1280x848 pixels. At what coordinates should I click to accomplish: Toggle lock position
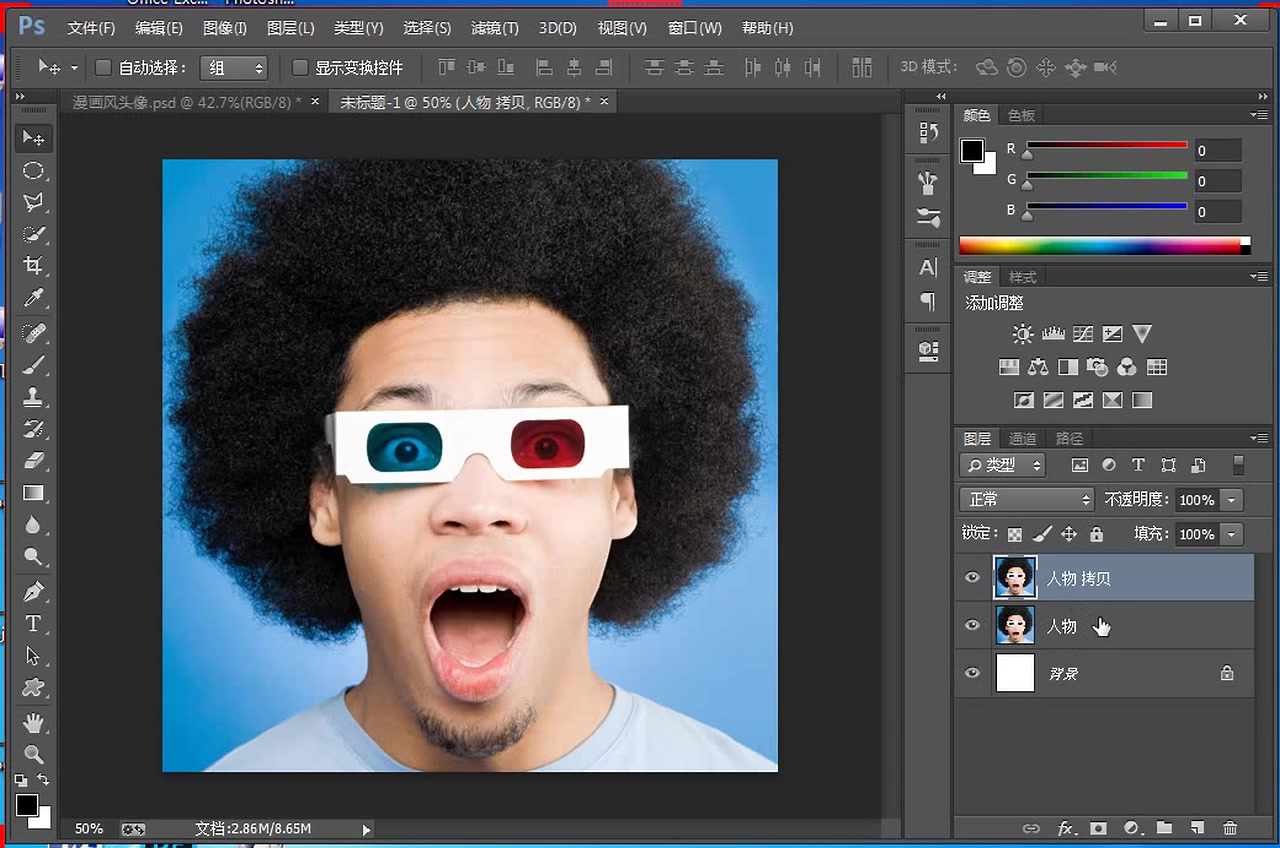click(x=1069, y=534)
